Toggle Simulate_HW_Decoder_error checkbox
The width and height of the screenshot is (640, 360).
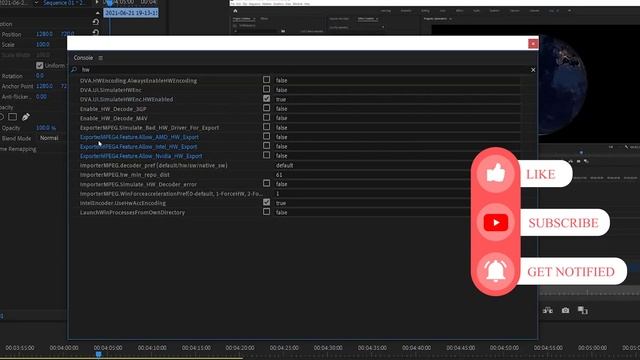[267, 183]
